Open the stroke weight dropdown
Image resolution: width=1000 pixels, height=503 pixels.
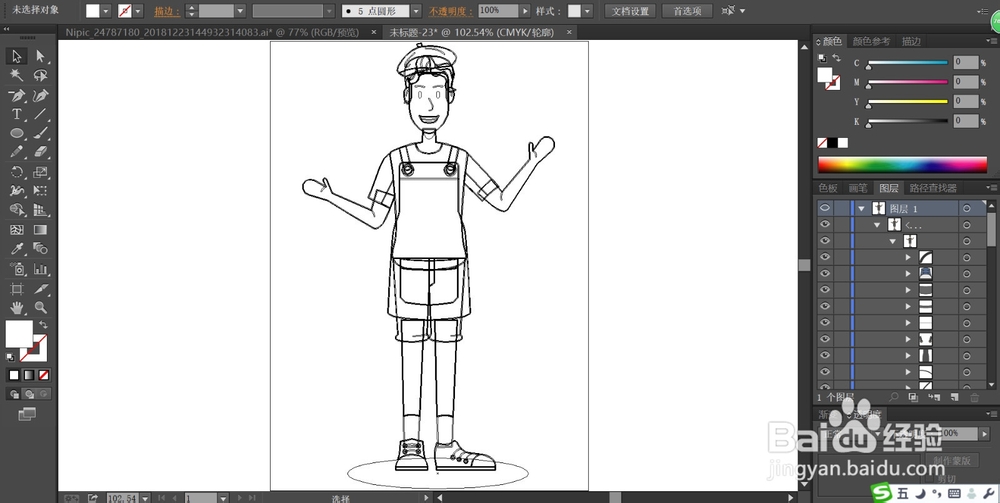click(240, 11)
